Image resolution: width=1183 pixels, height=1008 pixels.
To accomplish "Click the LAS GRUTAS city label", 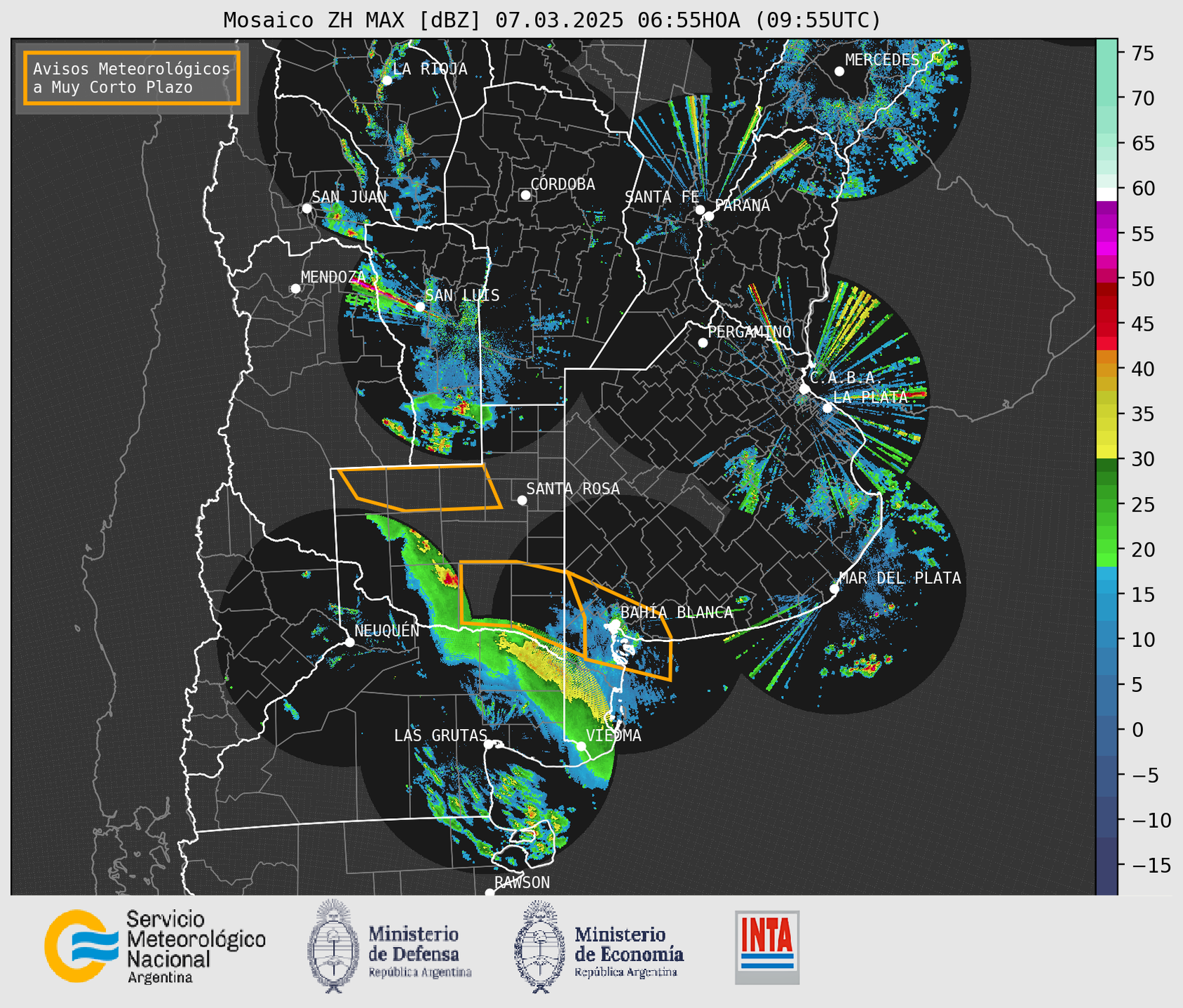I will [440, 735].
